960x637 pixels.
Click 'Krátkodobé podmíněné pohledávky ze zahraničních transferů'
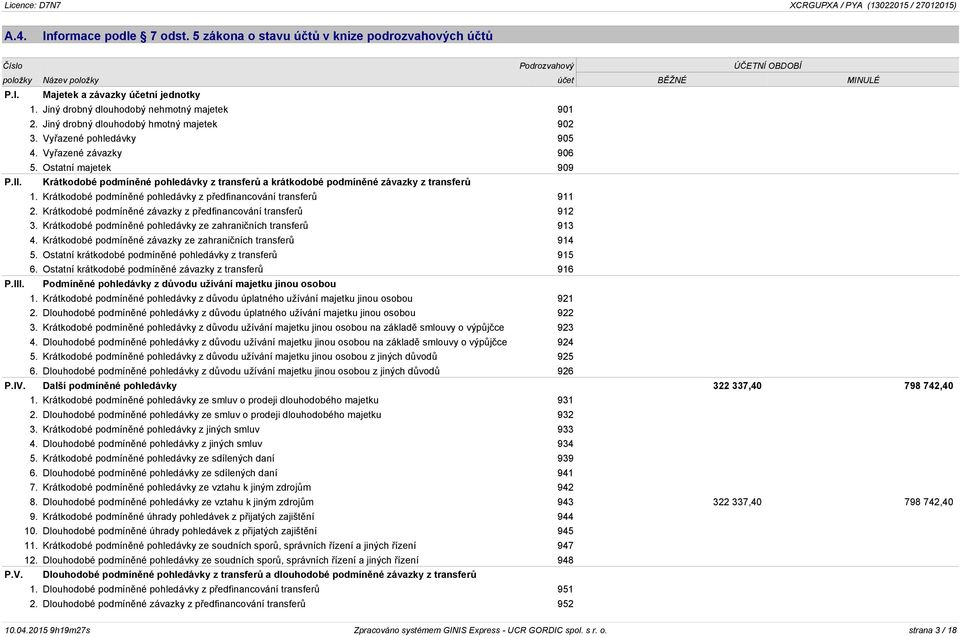(175, 226)
